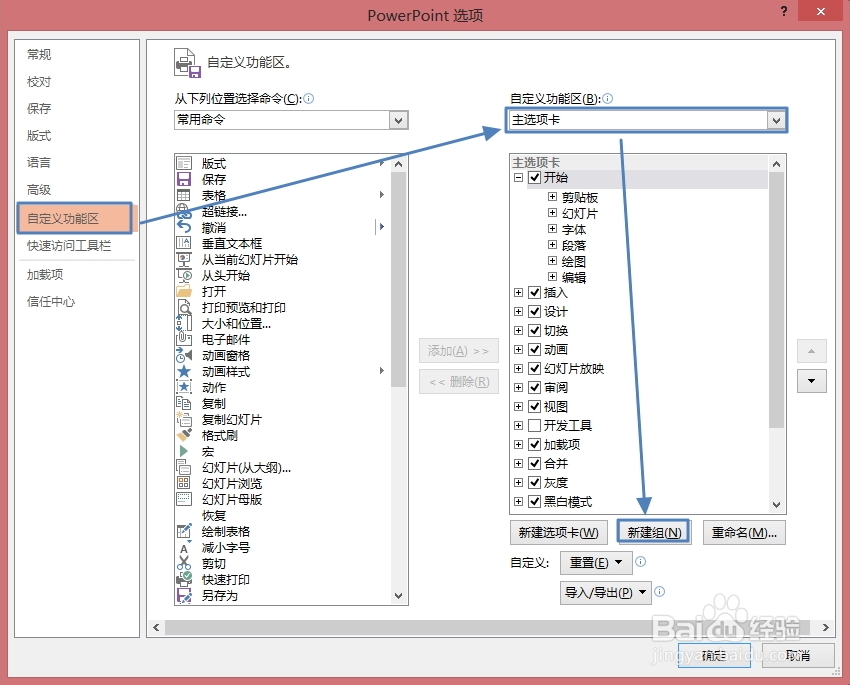The image size is (850, 685).
Task: Click the 动画窗格 command icon
Action: pyautogui.click(x=185, y=355)
